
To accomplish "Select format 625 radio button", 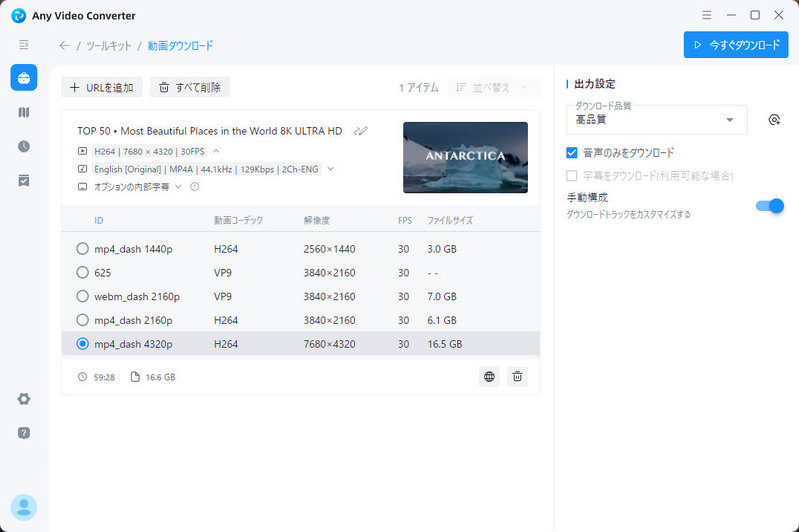I will tap(82, 273).
